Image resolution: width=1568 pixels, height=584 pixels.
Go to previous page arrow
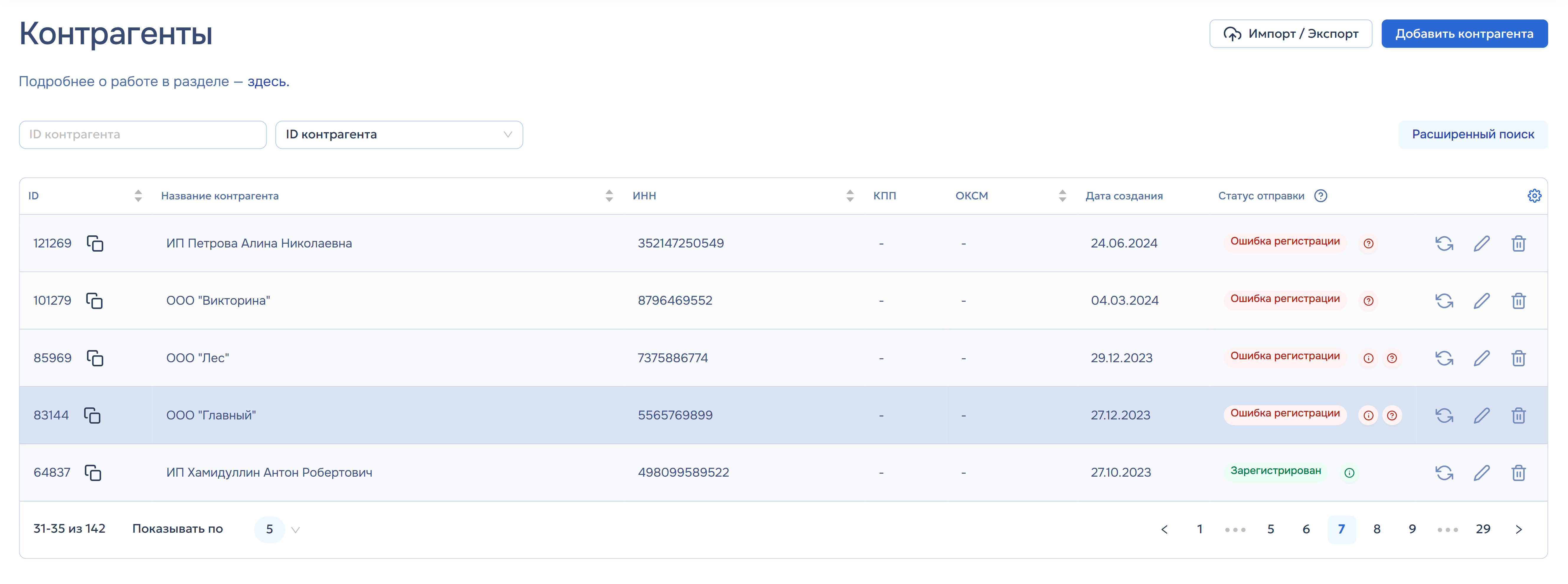pos(1165,529)
